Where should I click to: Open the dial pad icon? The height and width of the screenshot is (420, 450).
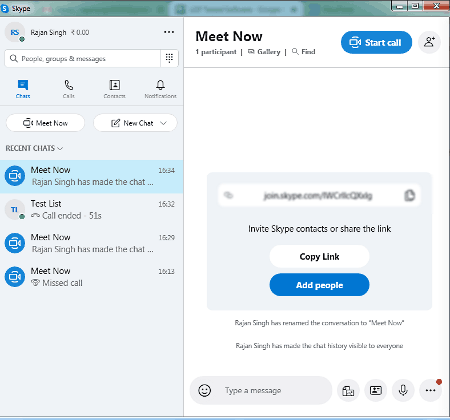169,58
